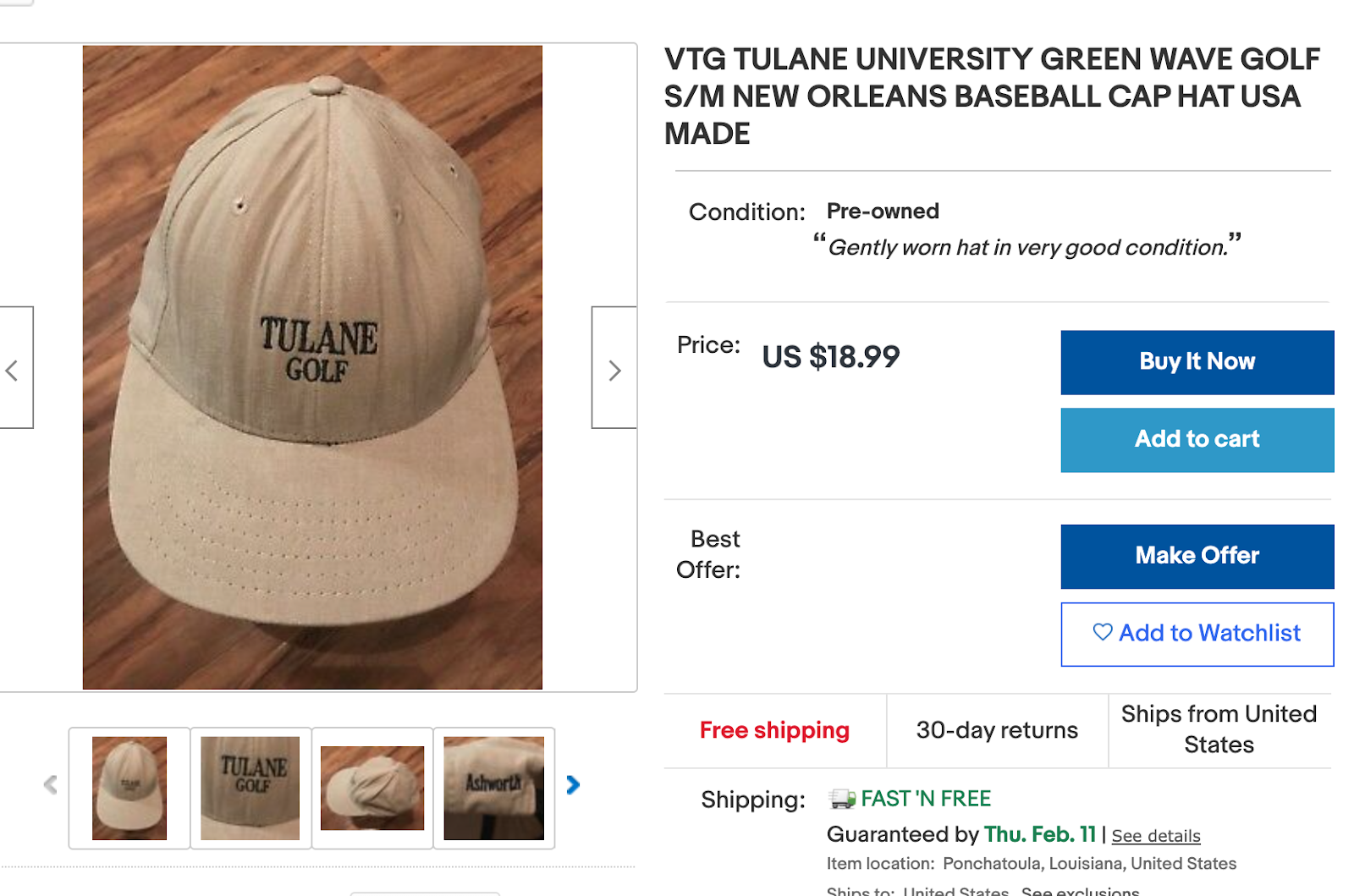Click the heart icon in Add to Watchlist
This screenshot has height=896, width=1354.
pos(1102,632)
